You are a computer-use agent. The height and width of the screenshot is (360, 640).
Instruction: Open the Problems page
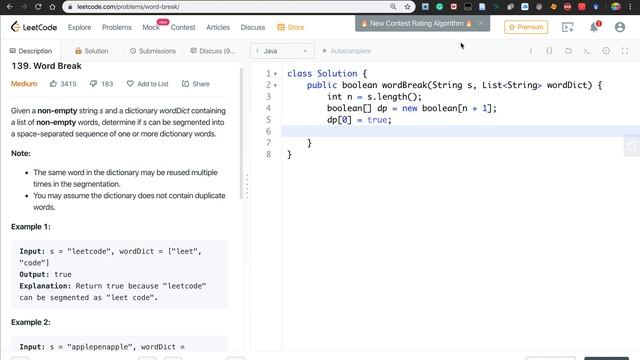point(117,27)
